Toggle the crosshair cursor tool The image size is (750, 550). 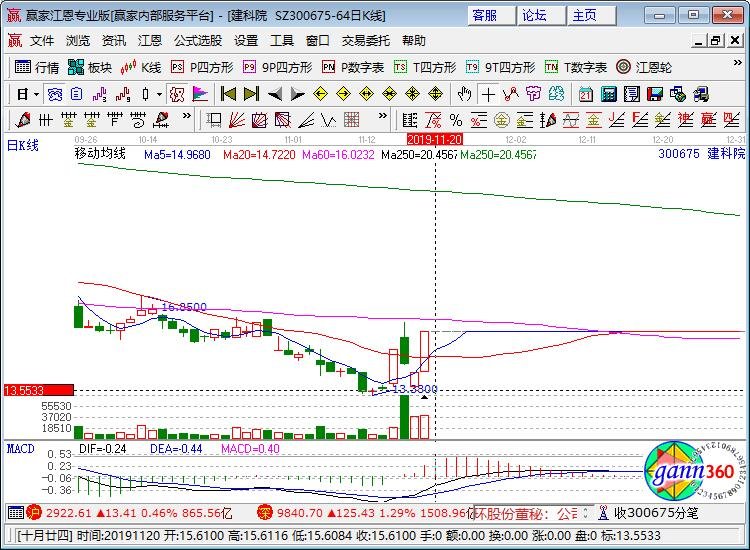488,94
